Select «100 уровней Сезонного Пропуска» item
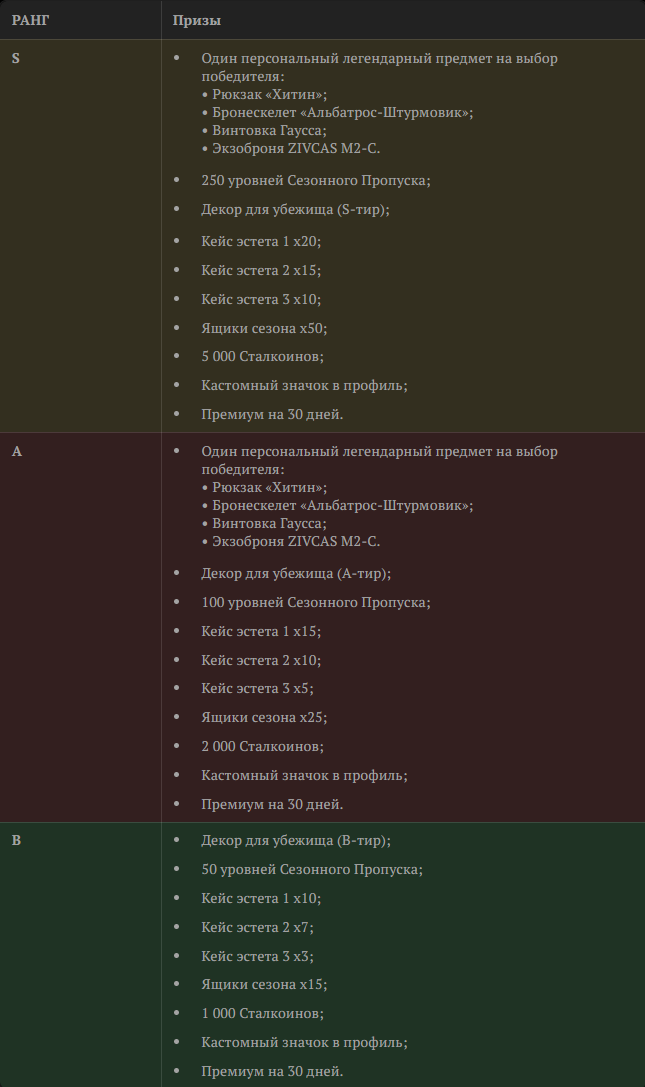The image size is (645, 1087). 301,602
